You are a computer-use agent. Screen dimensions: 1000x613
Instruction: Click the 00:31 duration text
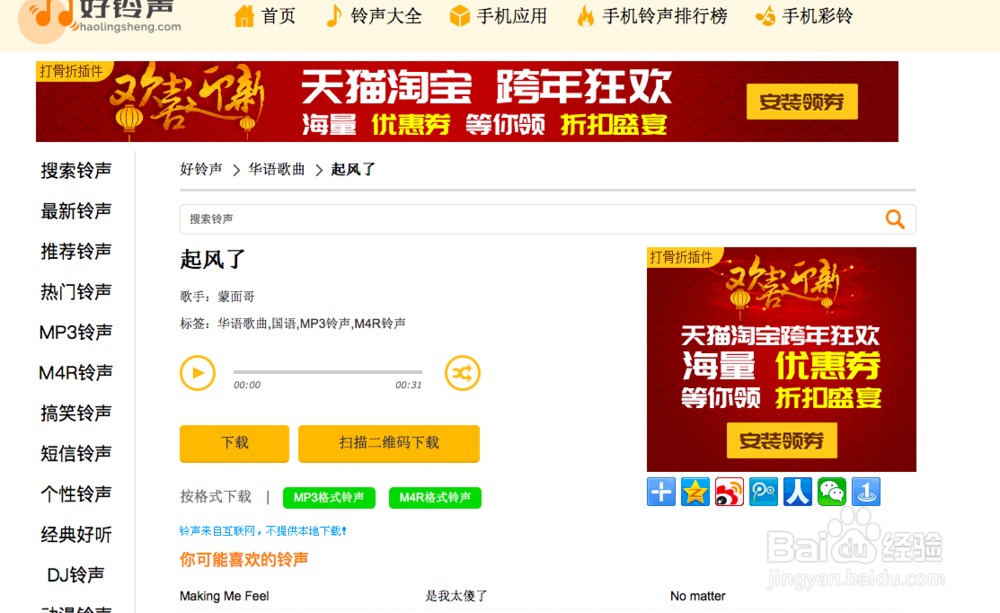click(408, 385)
